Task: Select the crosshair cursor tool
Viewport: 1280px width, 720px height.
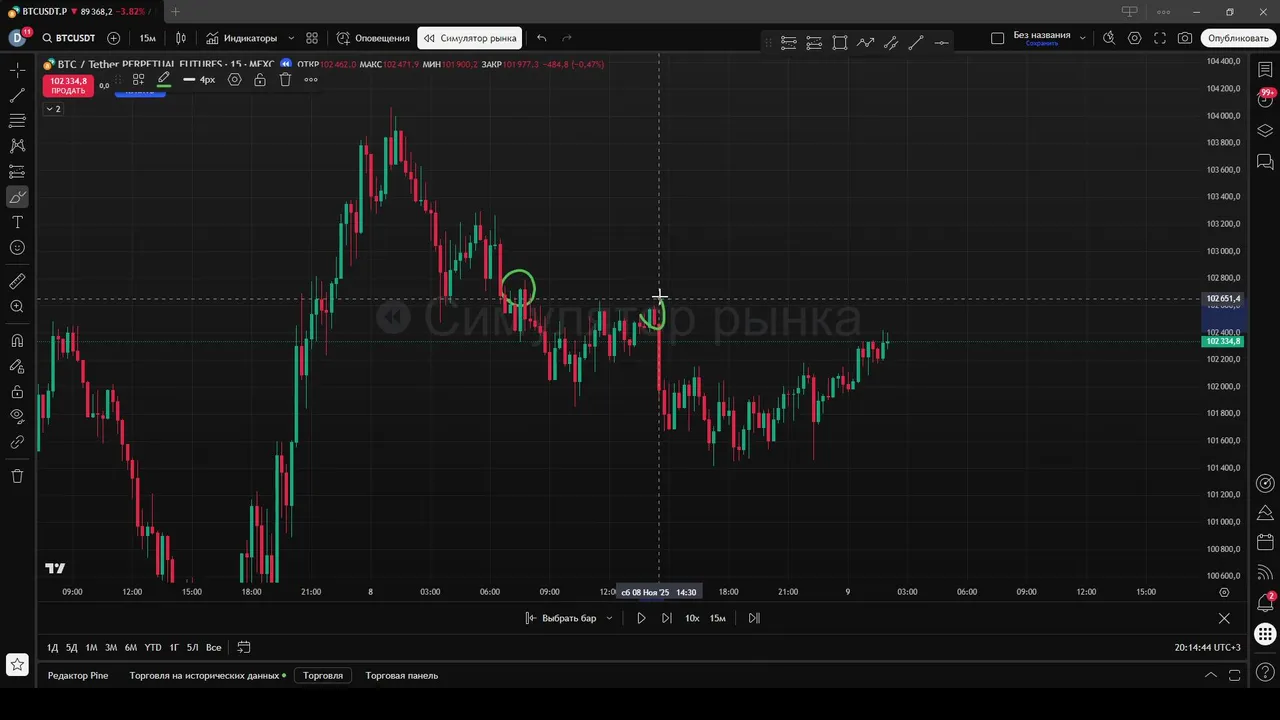Action: point(17,70)
